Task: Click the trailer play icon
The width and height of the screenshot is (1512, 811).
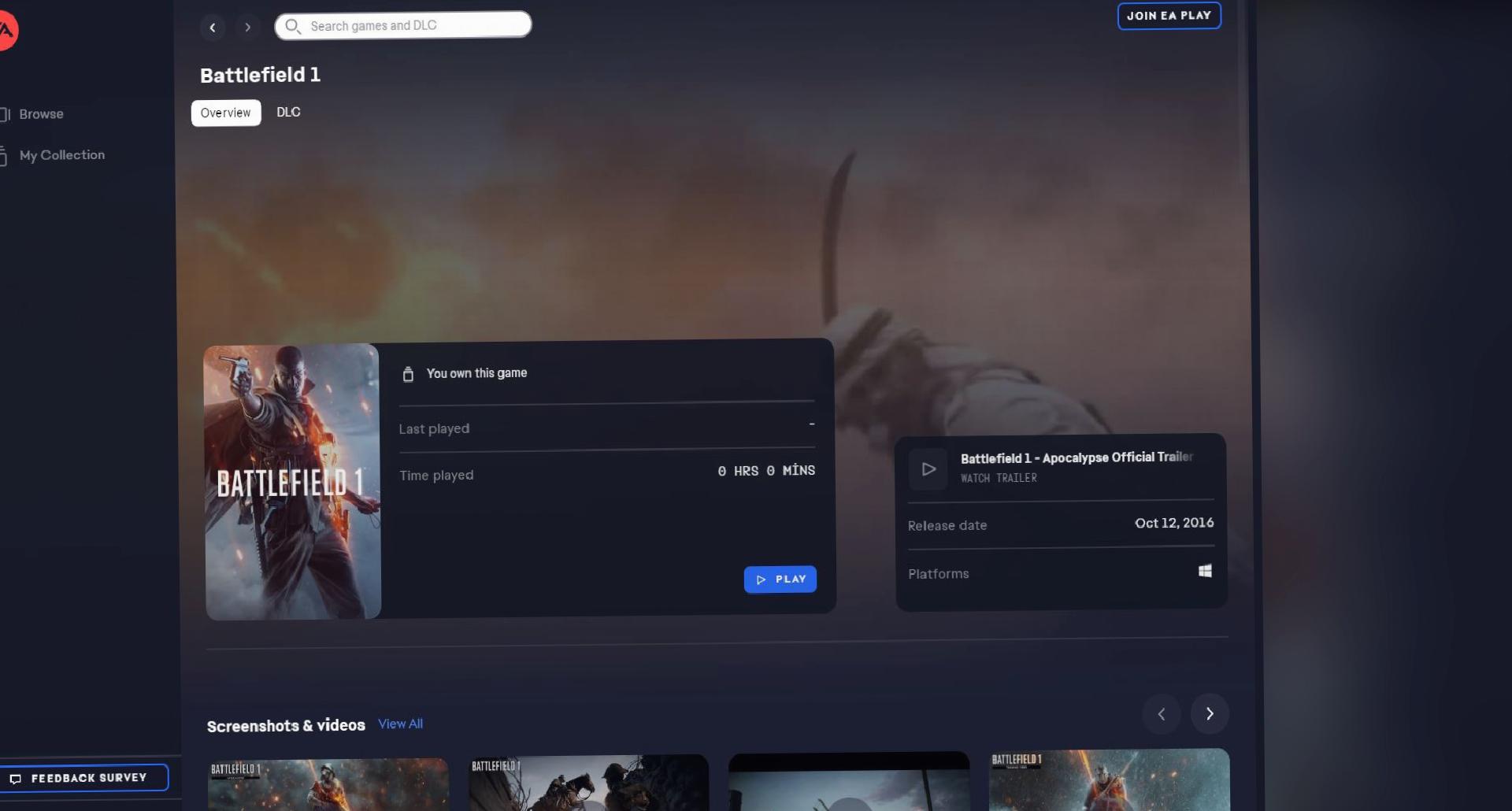Action: (928, 469)
